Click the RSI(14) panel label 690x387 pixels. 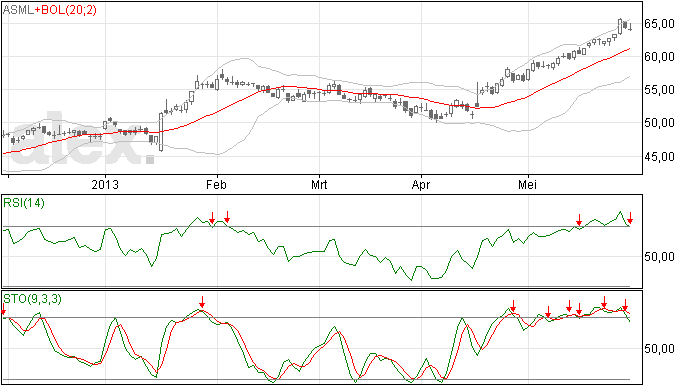24,203
